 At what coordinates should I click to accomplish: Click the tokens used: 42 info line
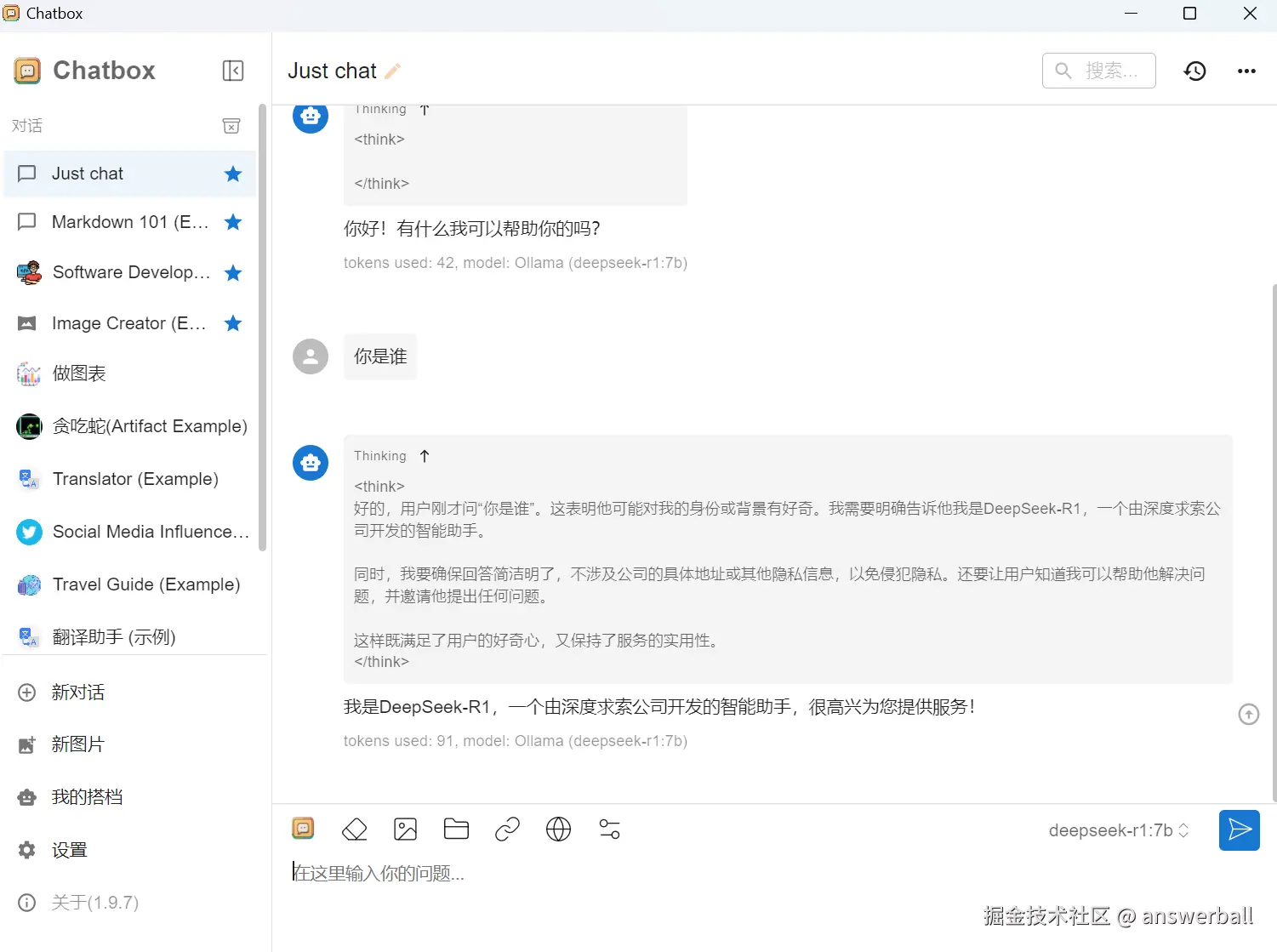point(516,263)
